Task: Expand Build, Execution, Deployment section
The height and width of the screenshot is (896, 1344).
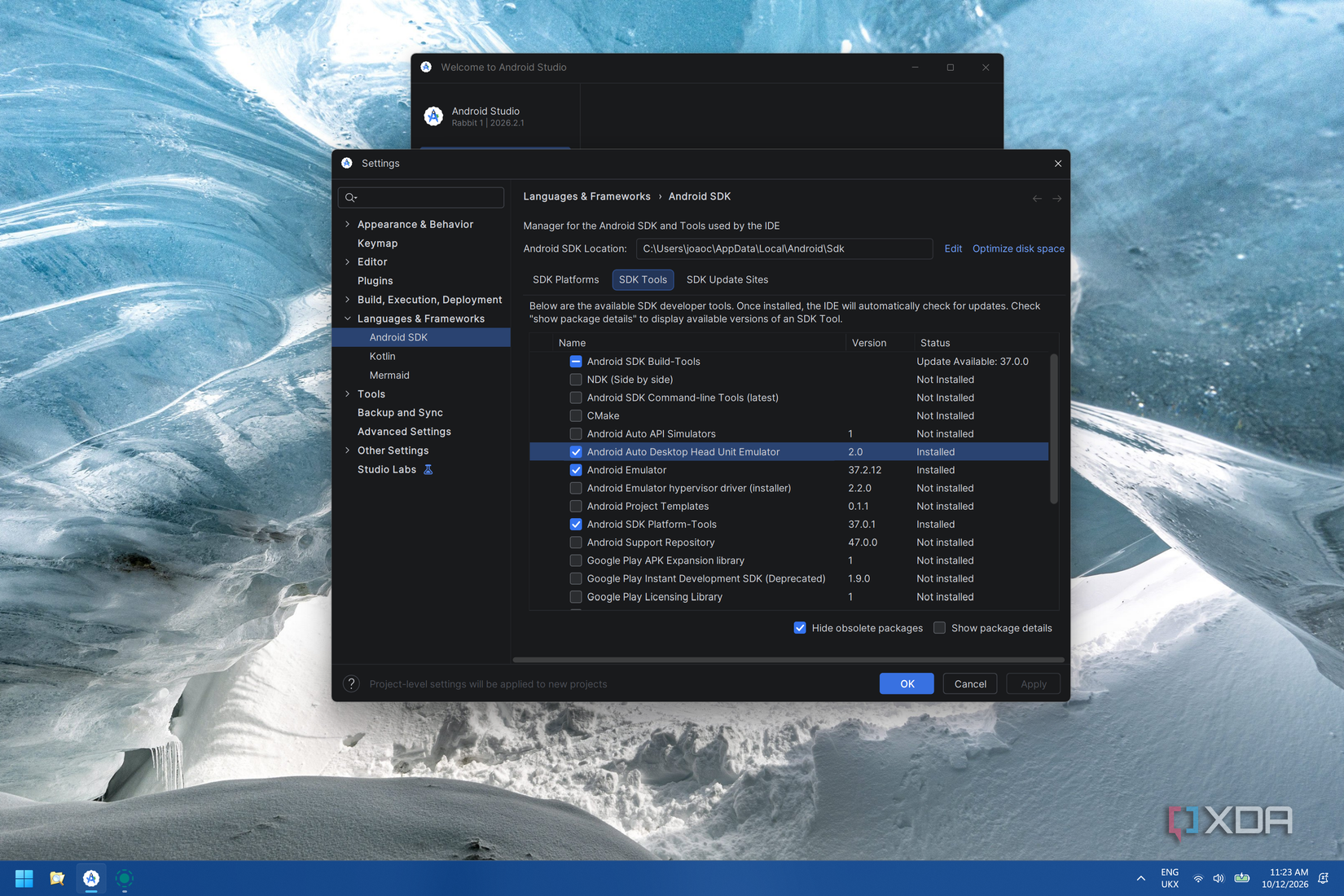Action: point(348,300)
